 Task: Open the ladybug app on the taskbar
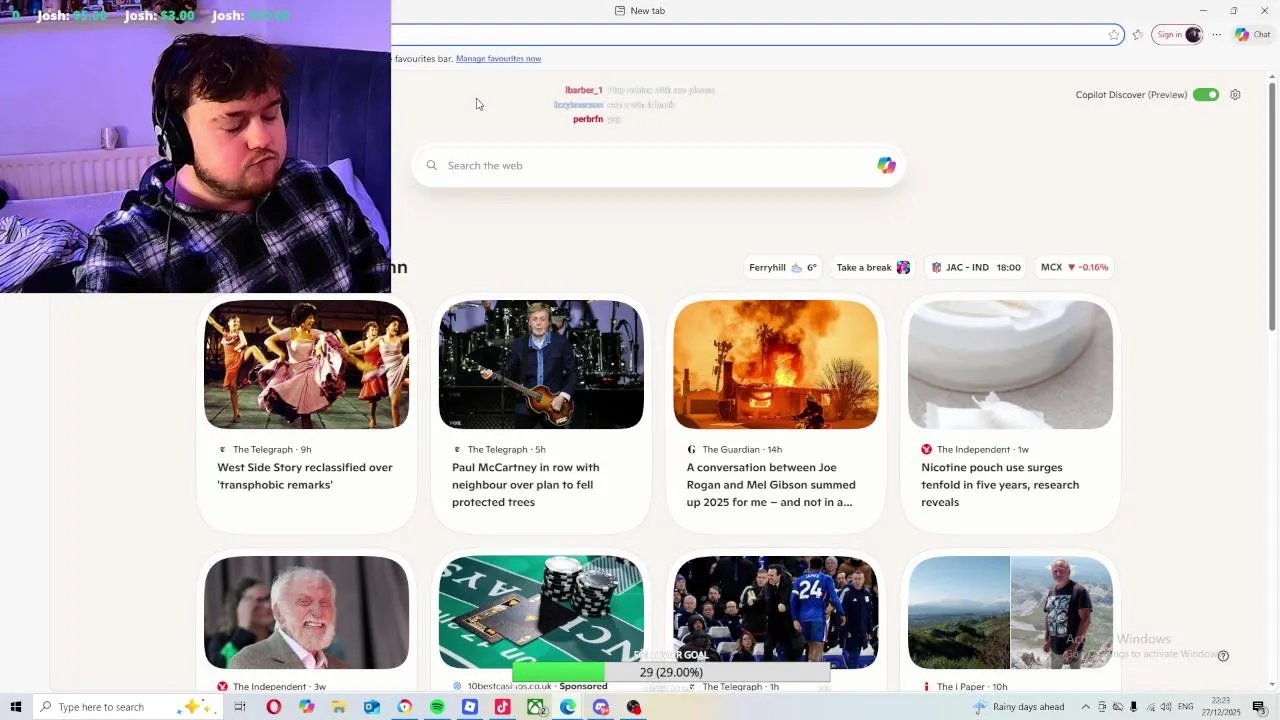(633, 707)
